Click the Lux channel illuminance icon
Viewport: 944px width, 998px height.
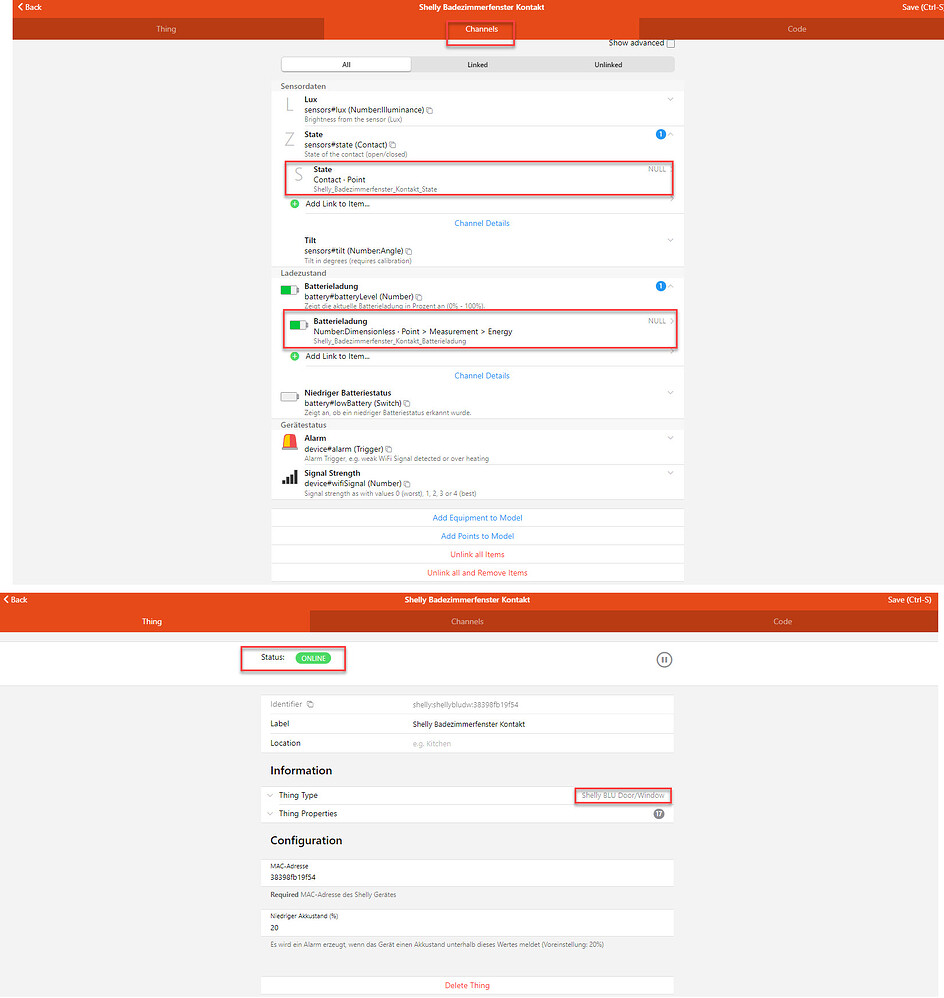click(291, 103)
